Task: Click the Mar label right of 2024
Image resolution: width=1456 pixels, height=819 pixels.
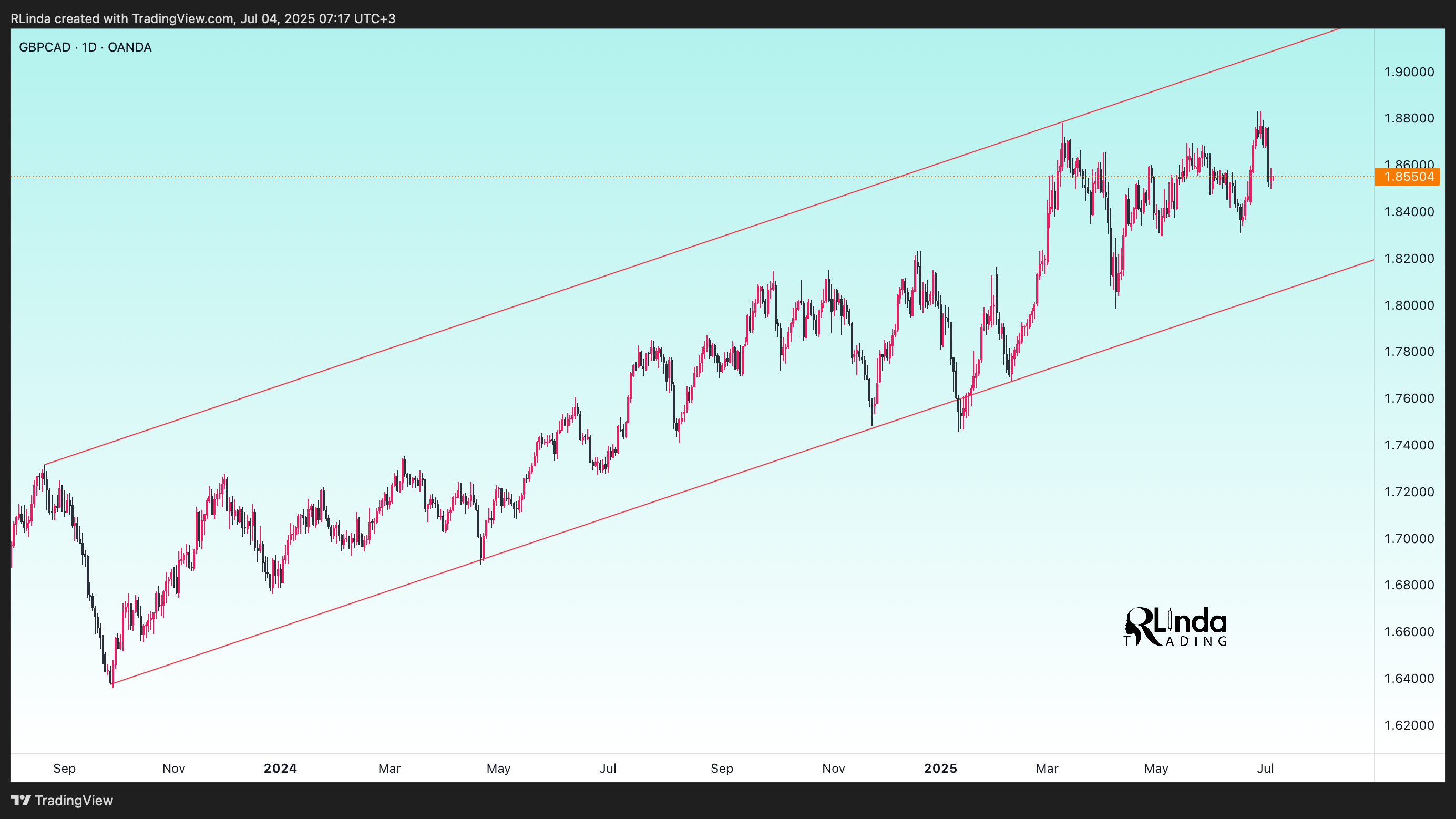Action: (x=389, y=769)
